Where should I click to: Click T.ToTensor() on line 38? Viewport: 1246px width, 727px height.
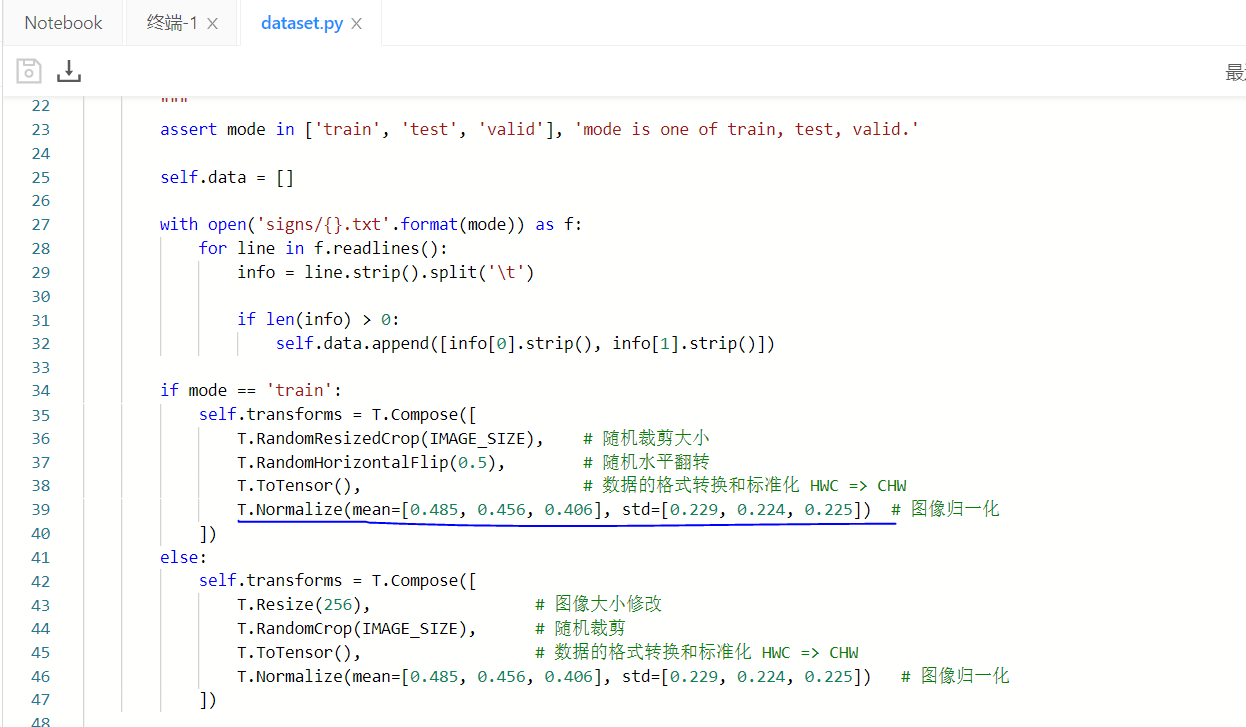click(x=299, y=485)
